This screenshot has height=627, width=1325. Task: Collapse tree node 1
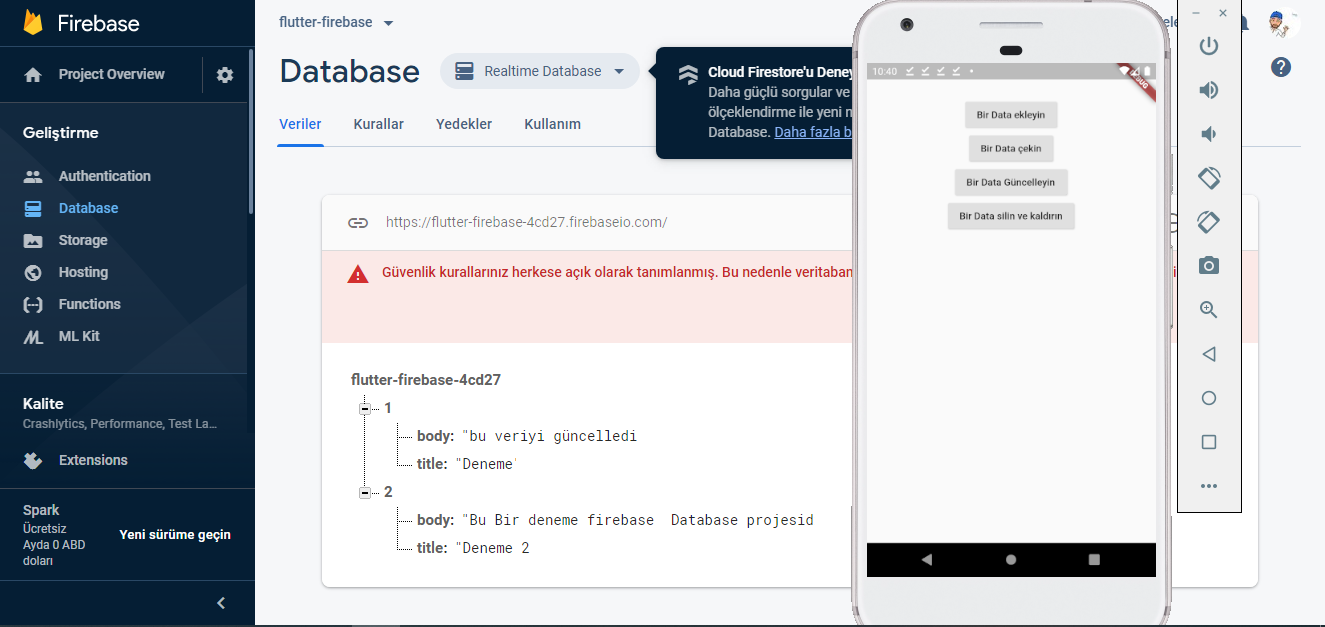[365, 408]
